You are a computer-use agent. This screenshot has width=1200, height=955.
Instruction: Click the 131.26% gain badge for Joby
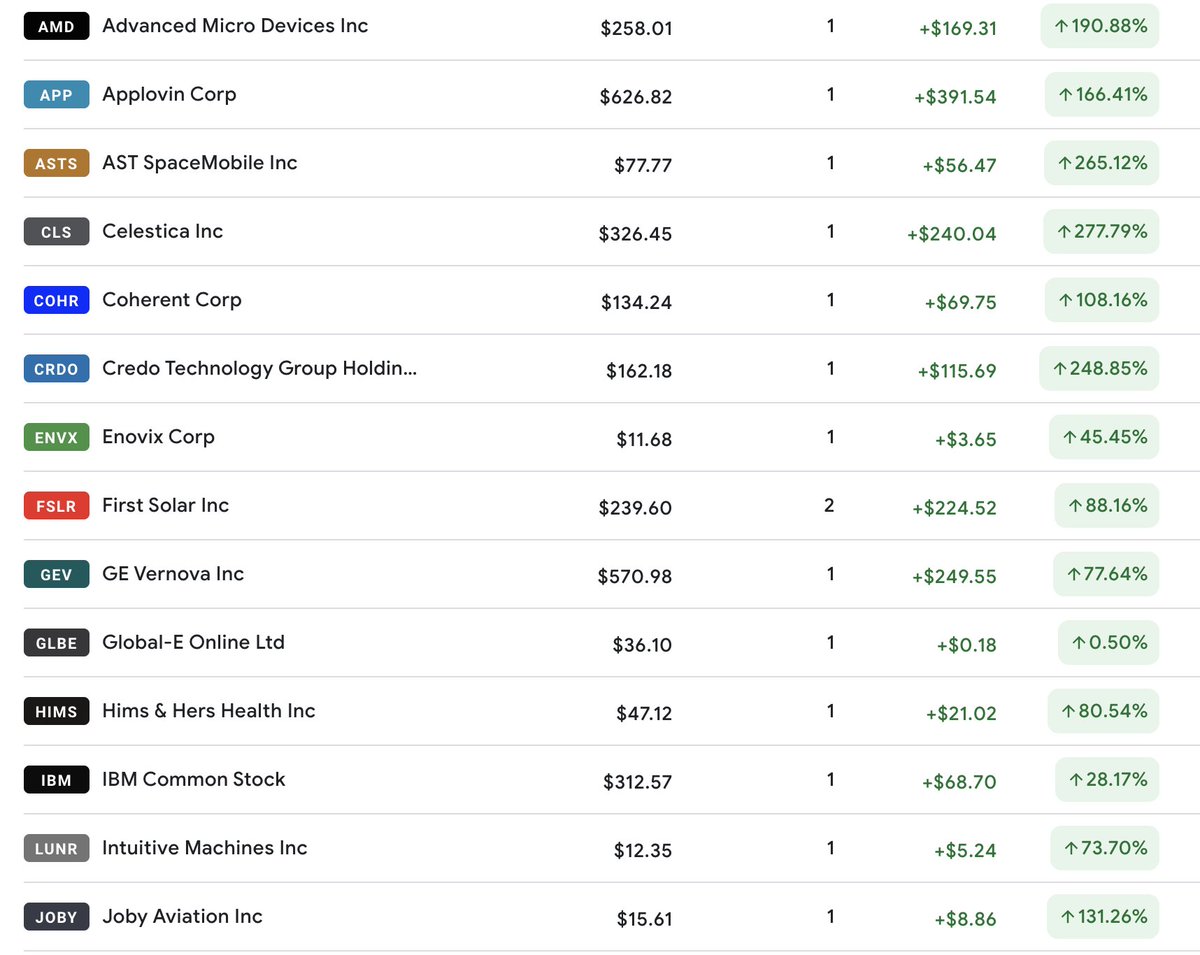point(1102,916)
